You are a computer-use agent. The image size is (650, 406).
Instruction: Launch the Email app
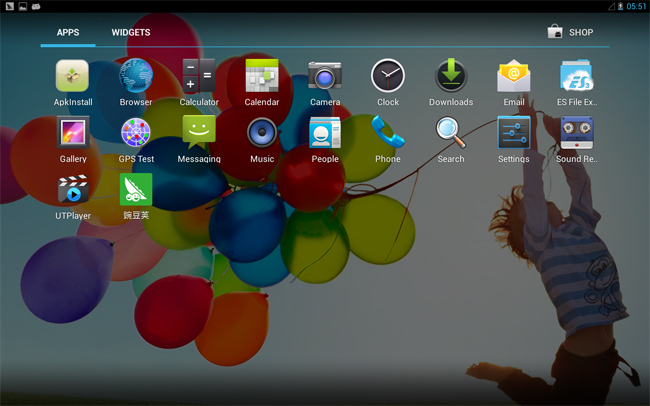coord(514,83)
